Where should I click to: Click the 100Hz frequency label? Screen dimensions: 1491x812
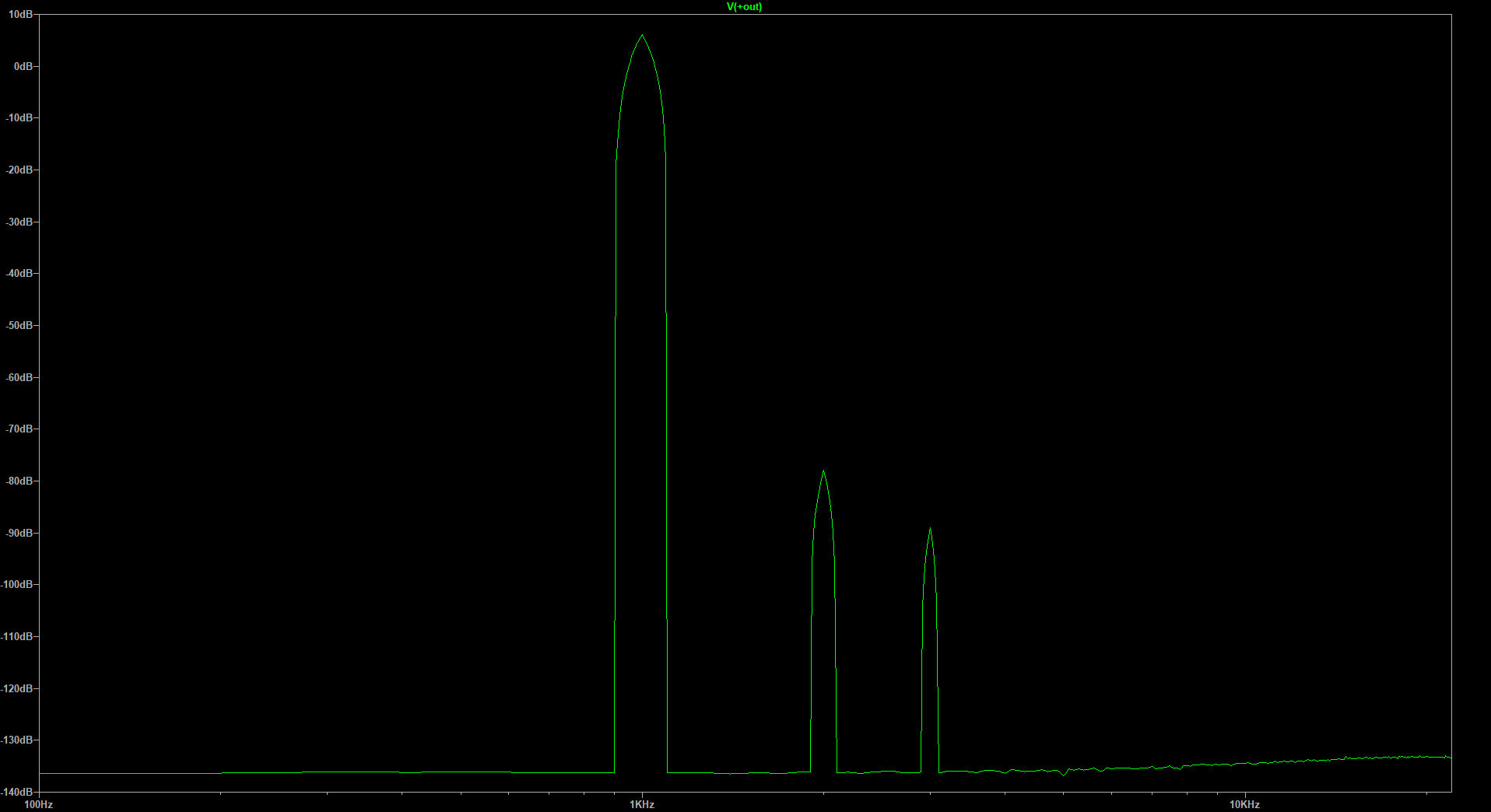[x=39, y=805]
